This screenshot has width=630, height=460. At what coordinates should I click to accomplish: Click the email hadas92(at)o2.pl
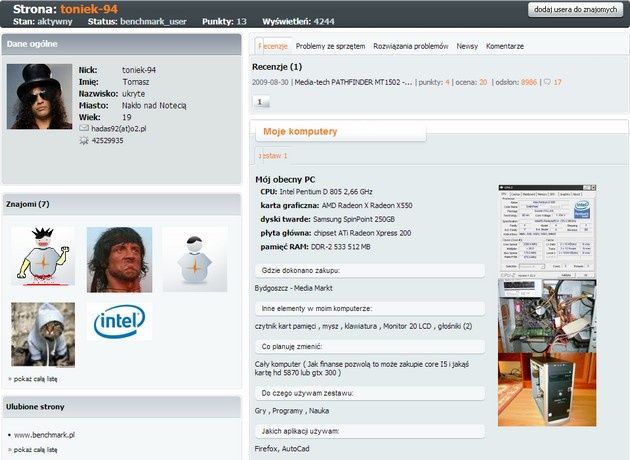pyautogui.click(x=119, y=129)
